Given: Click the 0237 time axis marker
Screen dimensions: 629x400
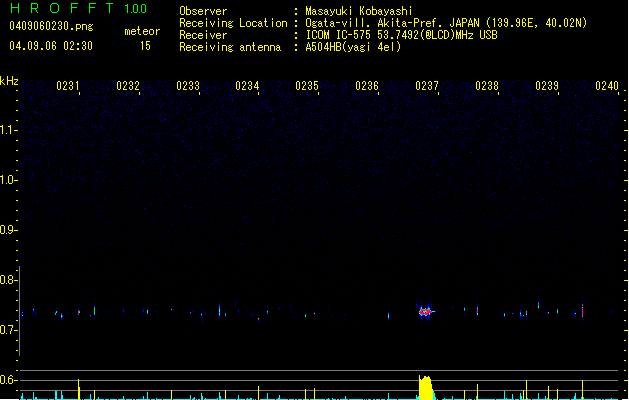Looking at the screenshot, I should tap(427, 86).
